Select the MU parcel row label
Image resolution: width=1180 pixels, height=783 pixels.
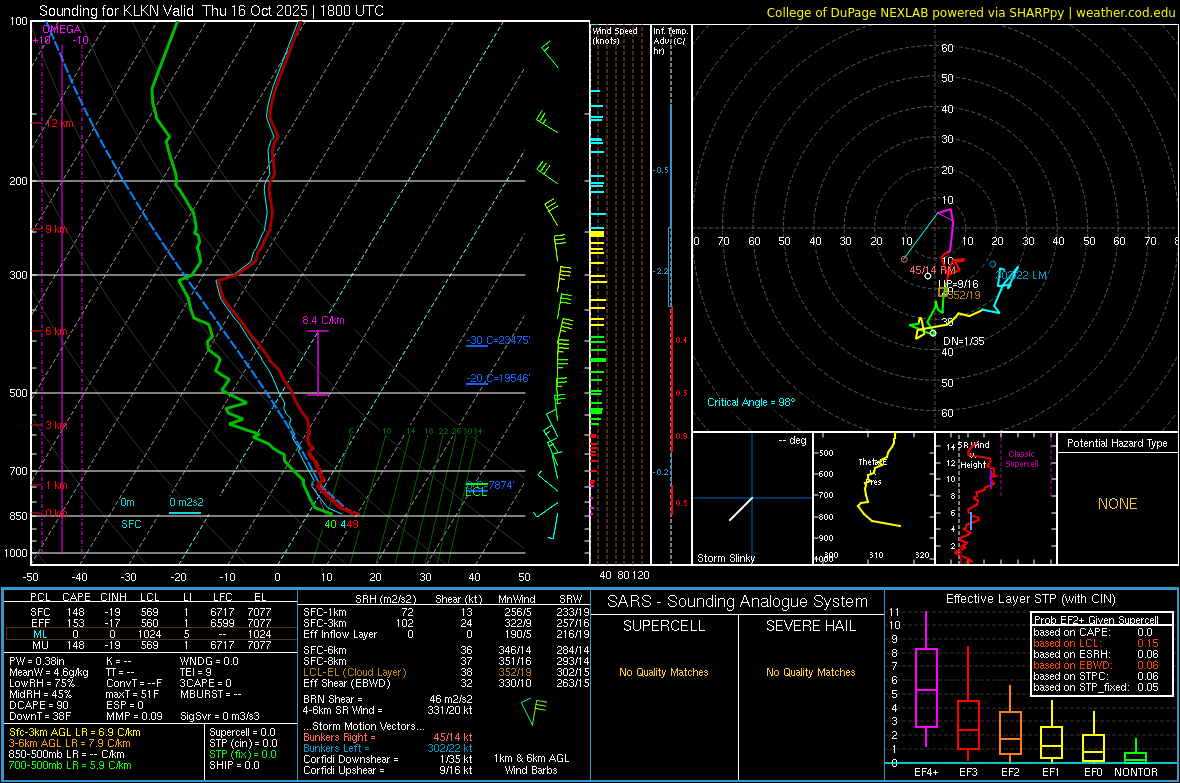click(40, 644)
